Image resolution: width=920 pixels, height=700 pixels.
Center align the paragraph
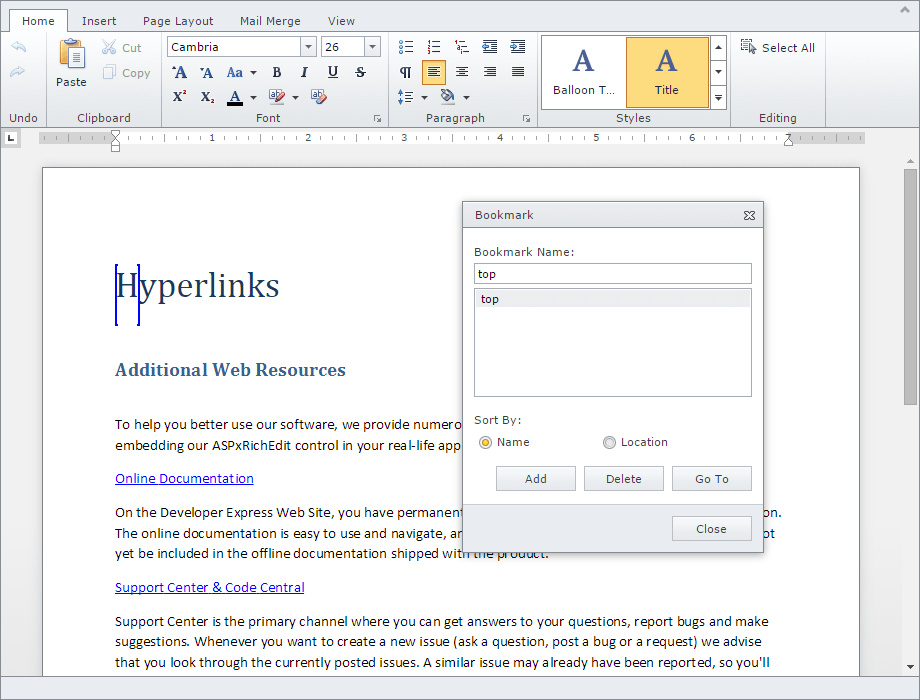[462, 72]
